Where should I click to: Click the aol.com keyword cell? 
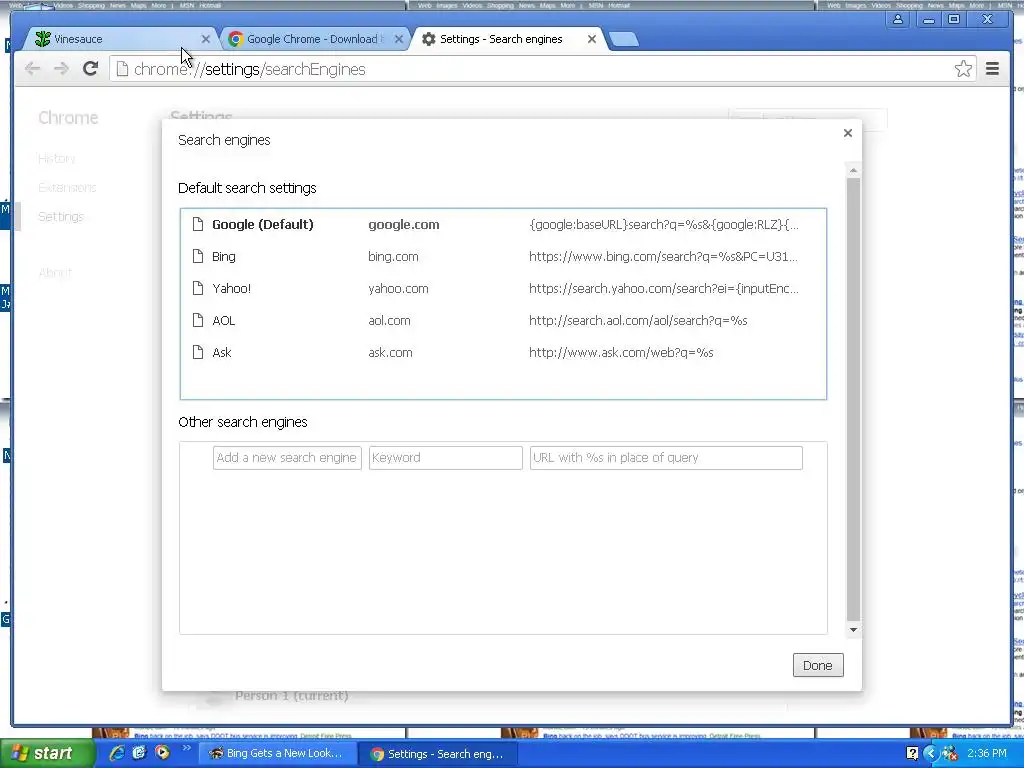[389, 321]
